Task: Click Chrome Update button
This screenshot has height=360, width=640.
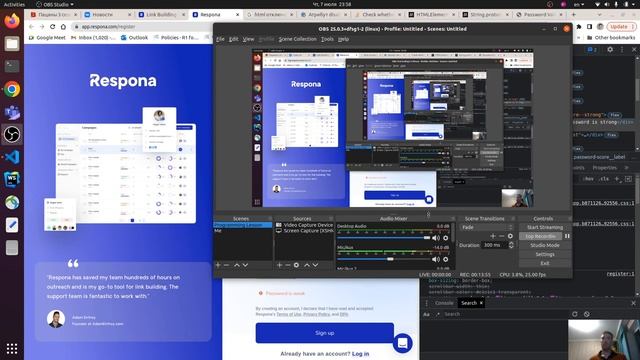Action: click(621, 27)
